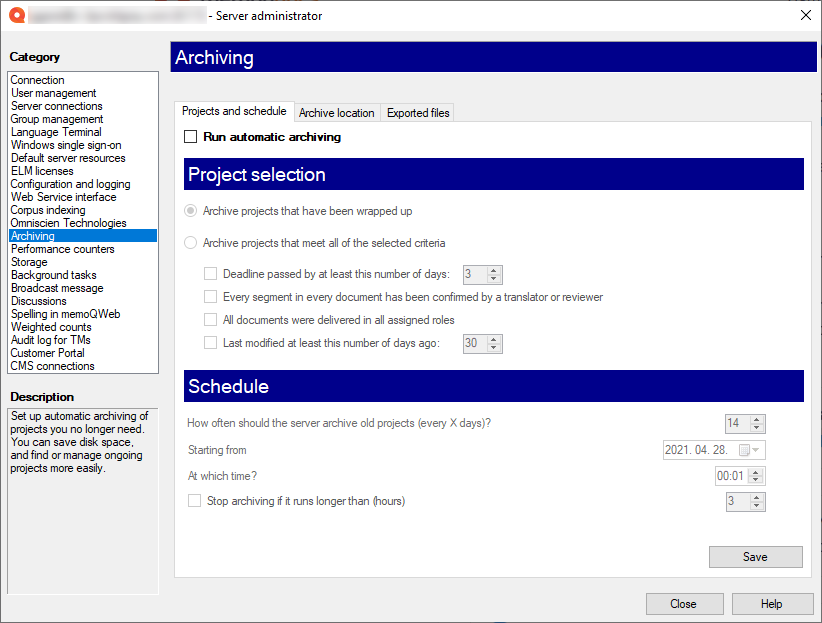Open the Exported files tab
822x623 pixels.
click(417, 112)
